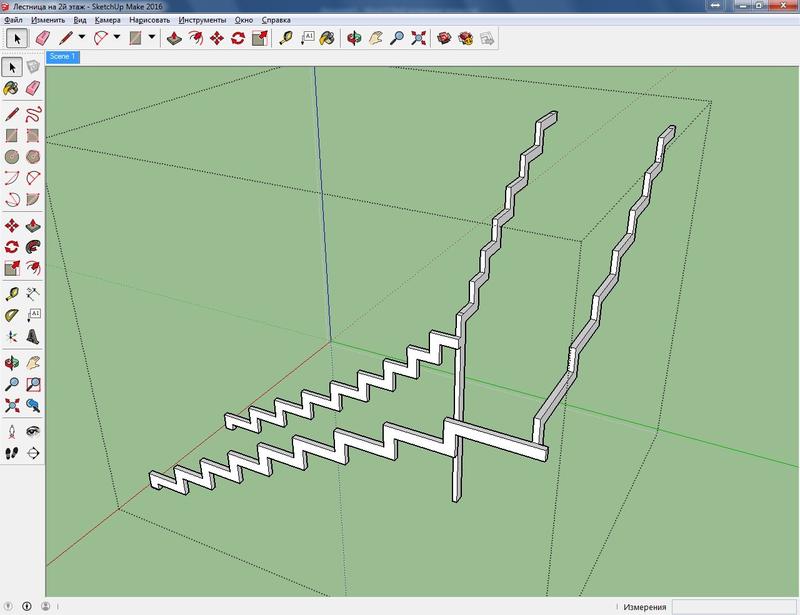The image size is (800, 615).
Task: Expand the line tools dropdown arrow
Action: [82, 38]
